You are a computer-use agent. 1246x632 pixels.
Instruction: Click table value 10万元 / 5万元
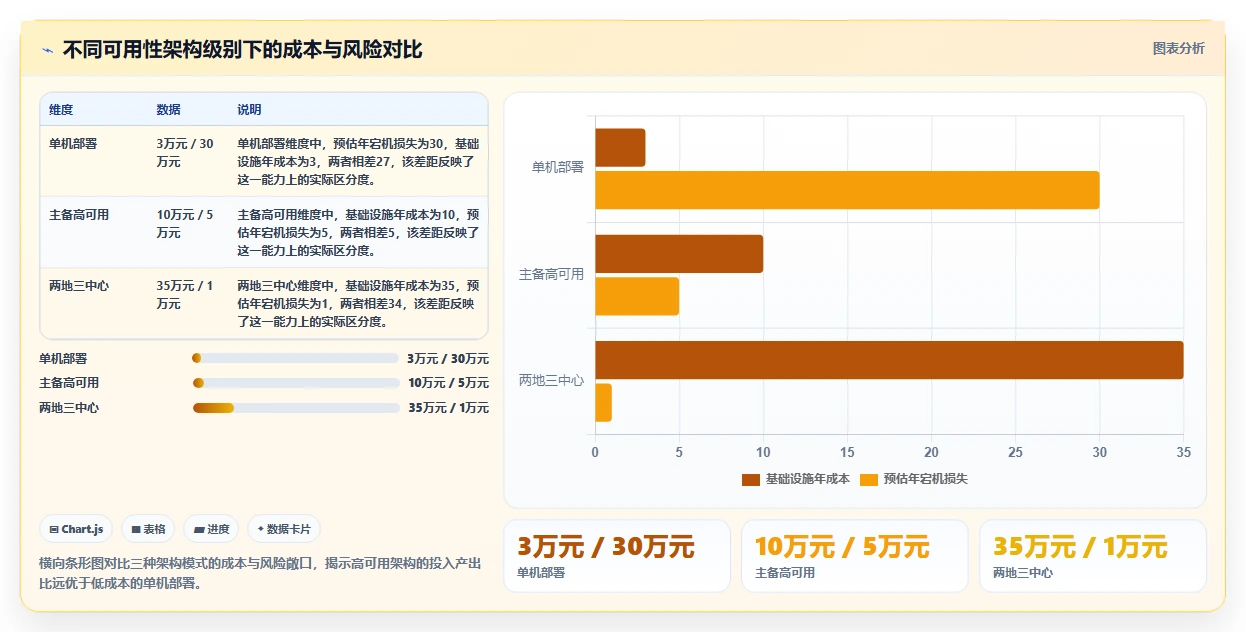click(185, 224)
